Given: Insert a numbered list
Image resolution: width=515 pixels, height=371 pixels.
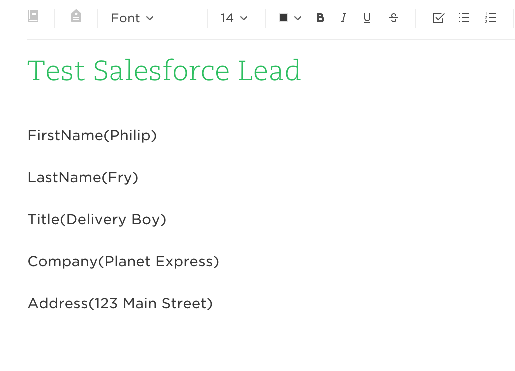Looking at the screenshot, I should 491,18.
